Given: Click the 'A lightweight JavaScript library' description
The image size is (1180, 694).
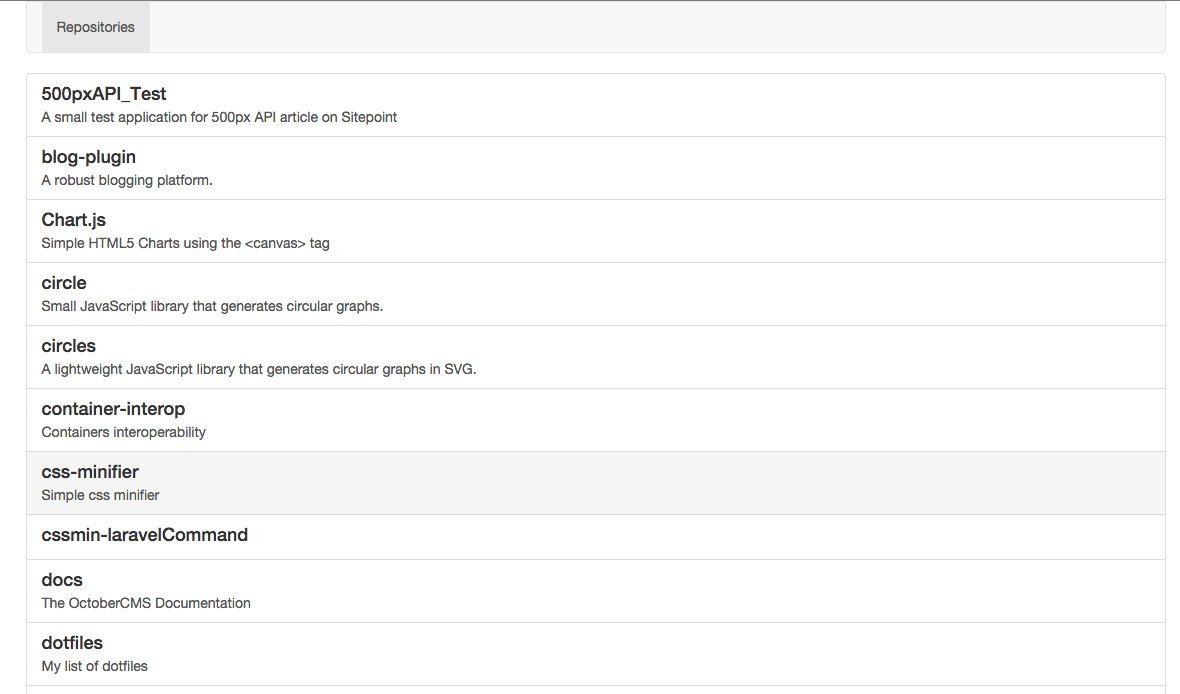Looking at the screenshot, I should (x=259, y=369).
